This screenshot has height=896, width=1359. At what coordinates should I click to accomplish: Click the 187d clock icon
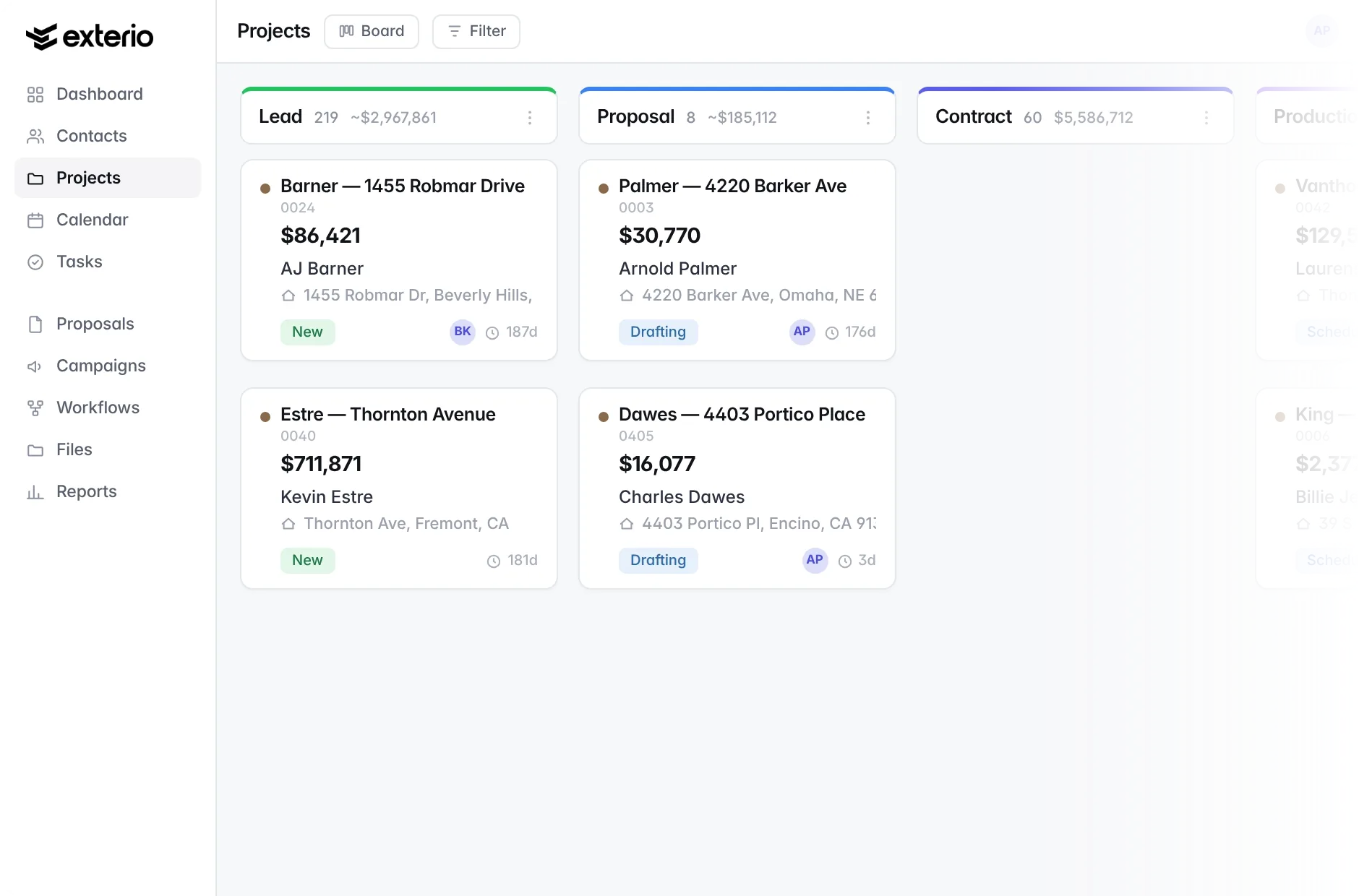(x=492, y=333)
